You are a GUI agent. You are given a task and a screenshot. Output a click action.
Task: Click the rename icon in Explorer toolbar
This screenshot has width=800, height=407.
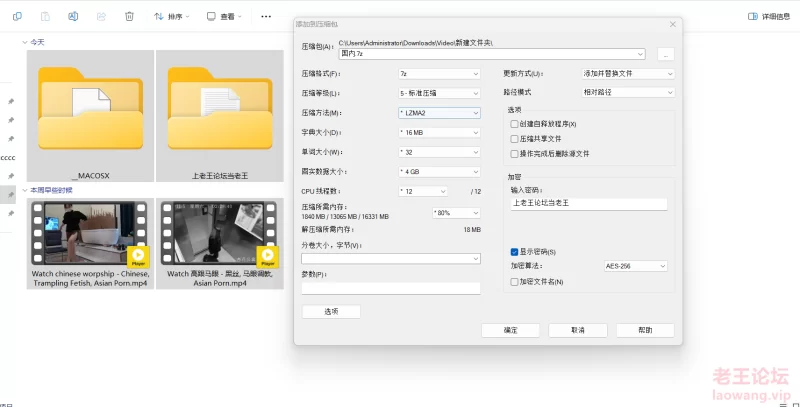click(74, 16)
